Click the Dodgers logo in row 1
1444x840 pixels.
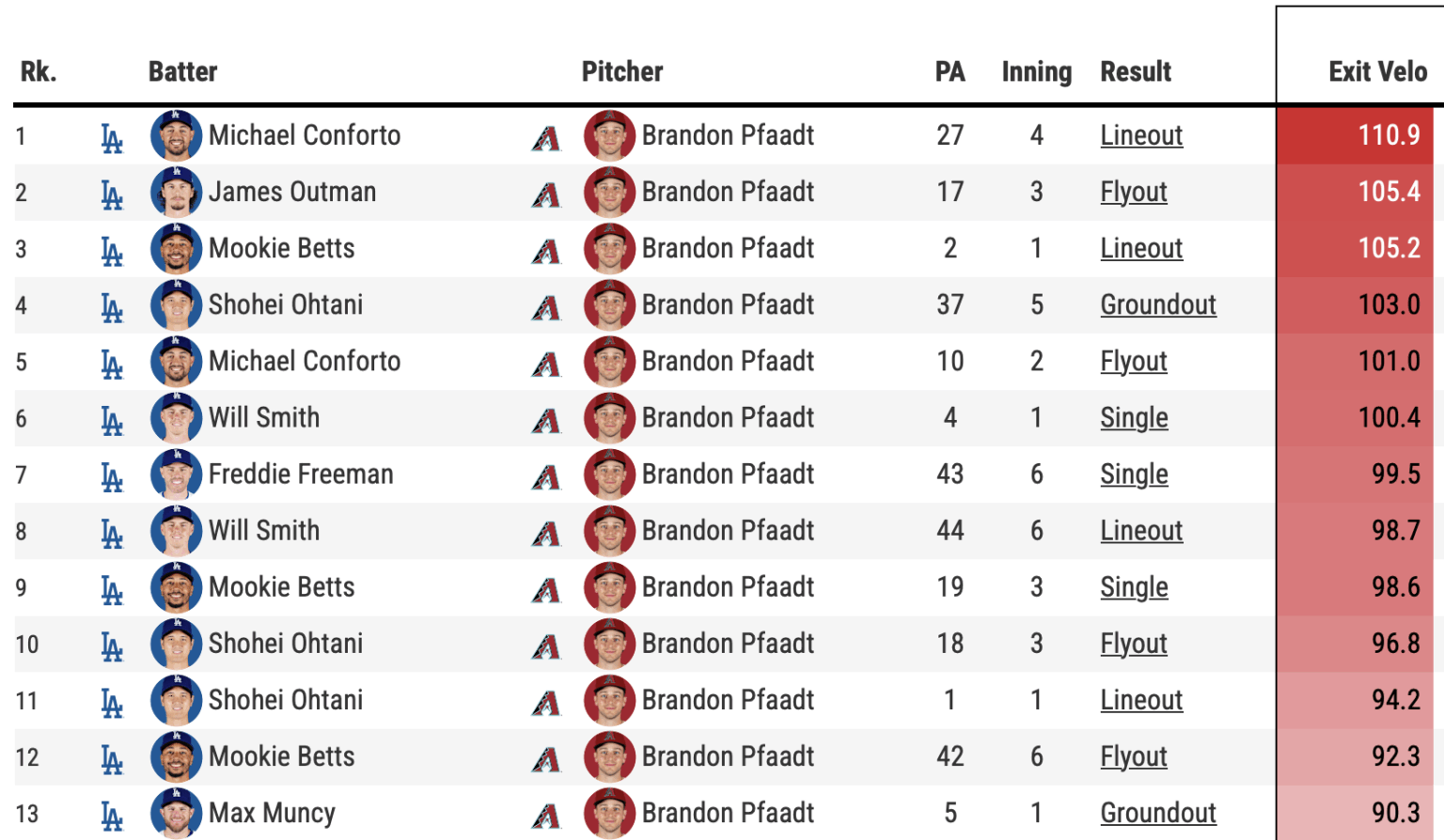112,138
